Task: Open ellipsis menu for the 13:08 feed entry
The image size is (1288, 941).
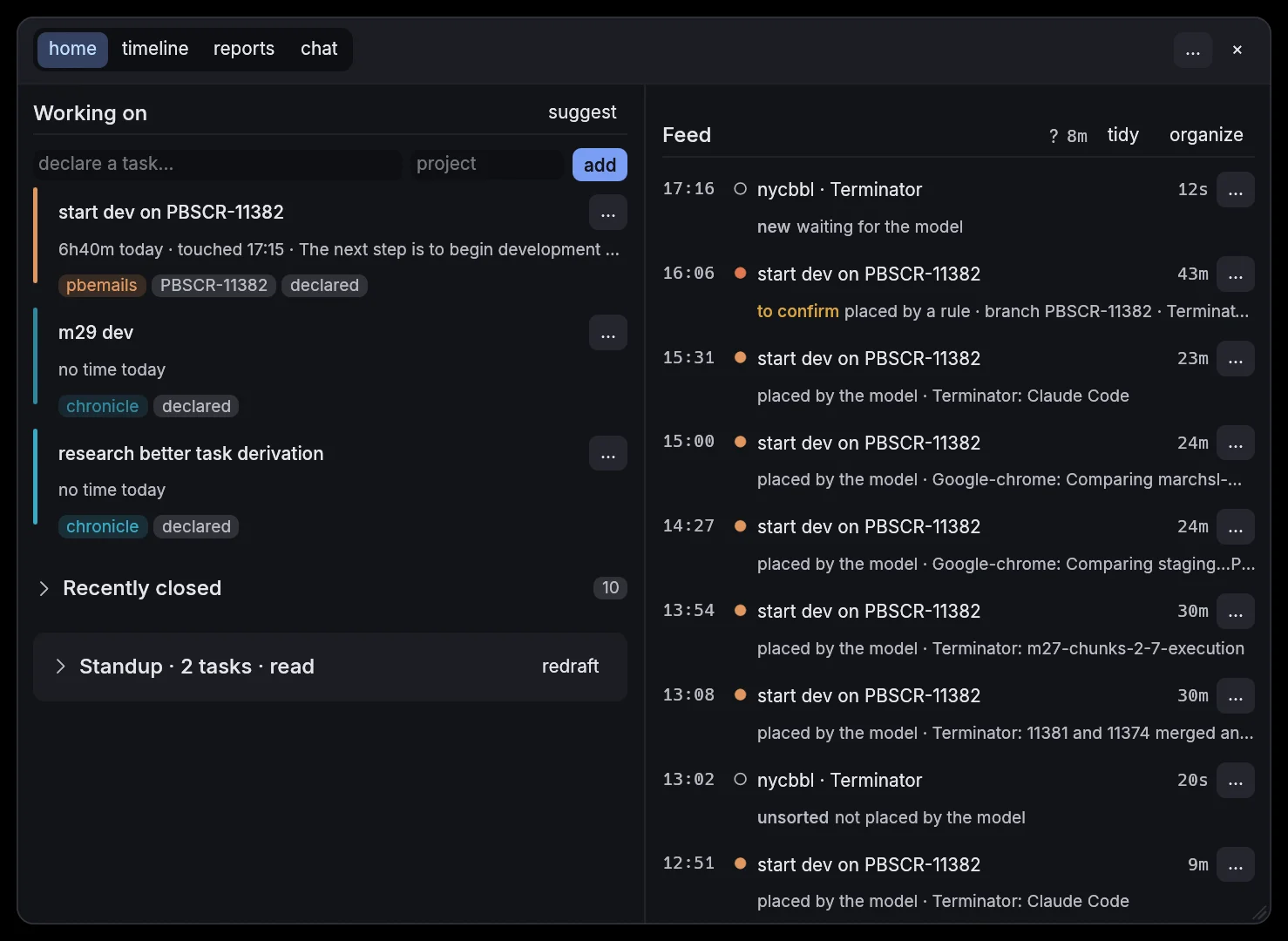Action: pyautogui.click(x=1236, y=696)
